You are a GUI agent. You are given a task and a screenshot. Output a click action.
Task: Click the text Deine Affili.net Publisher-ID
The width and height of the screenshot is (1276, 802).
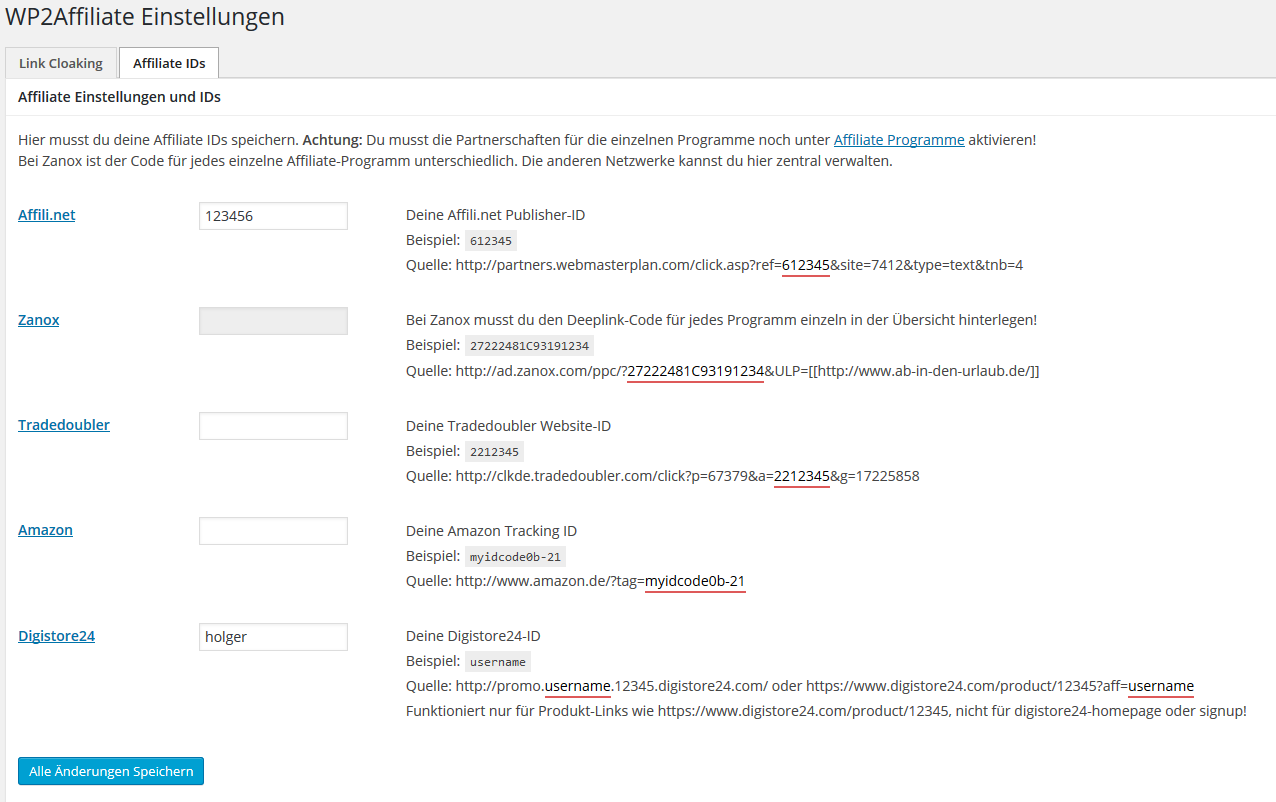coord(495,215)
